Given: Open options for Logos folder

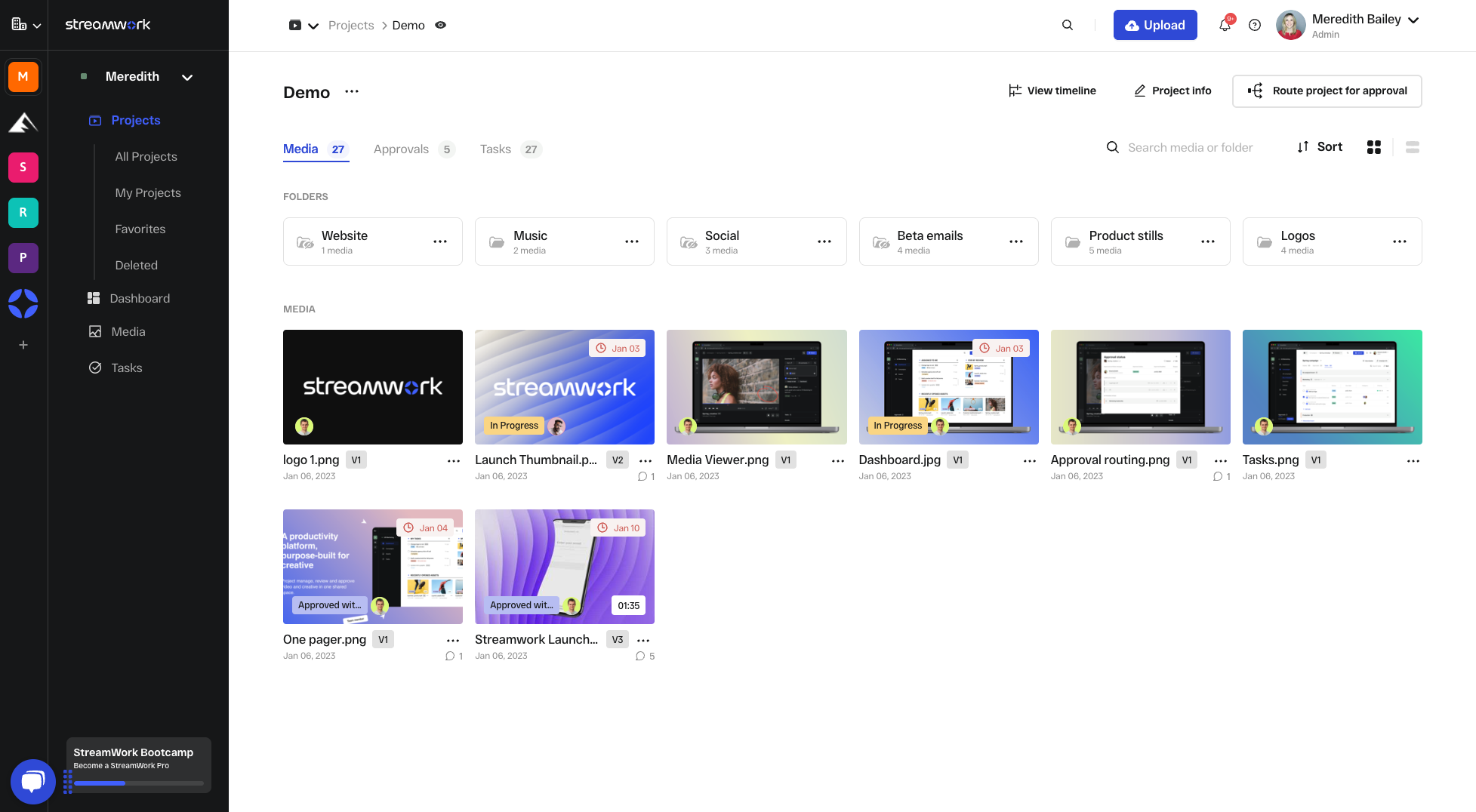Looking at the screenshot, I should pyautogui.click(x=1400, y=241).
